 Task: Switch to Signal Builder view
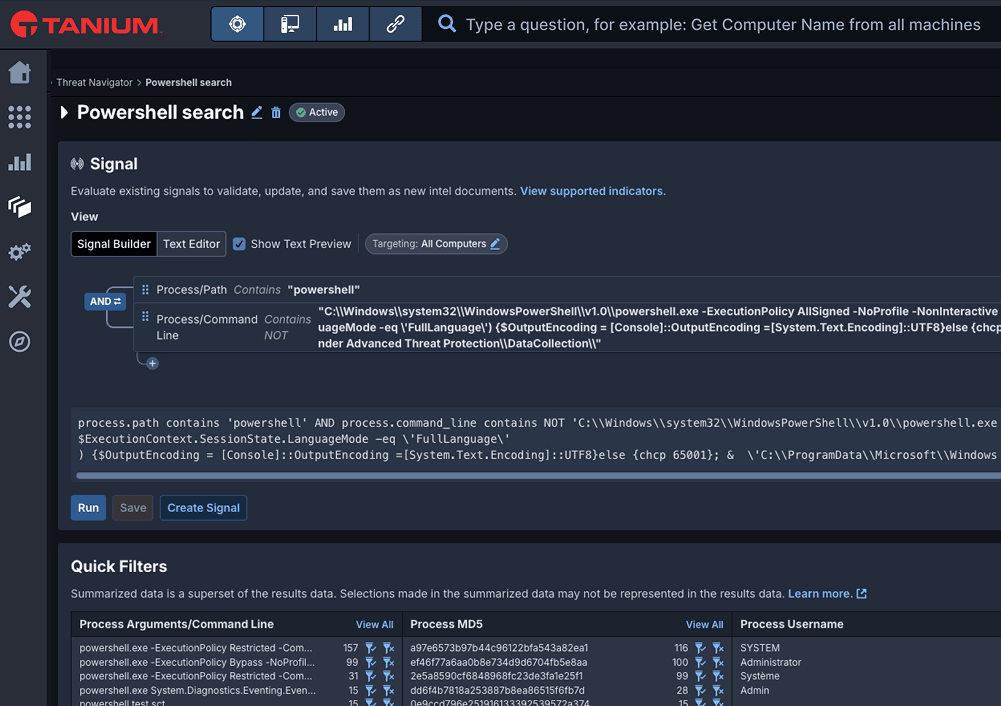pos(114,244)
